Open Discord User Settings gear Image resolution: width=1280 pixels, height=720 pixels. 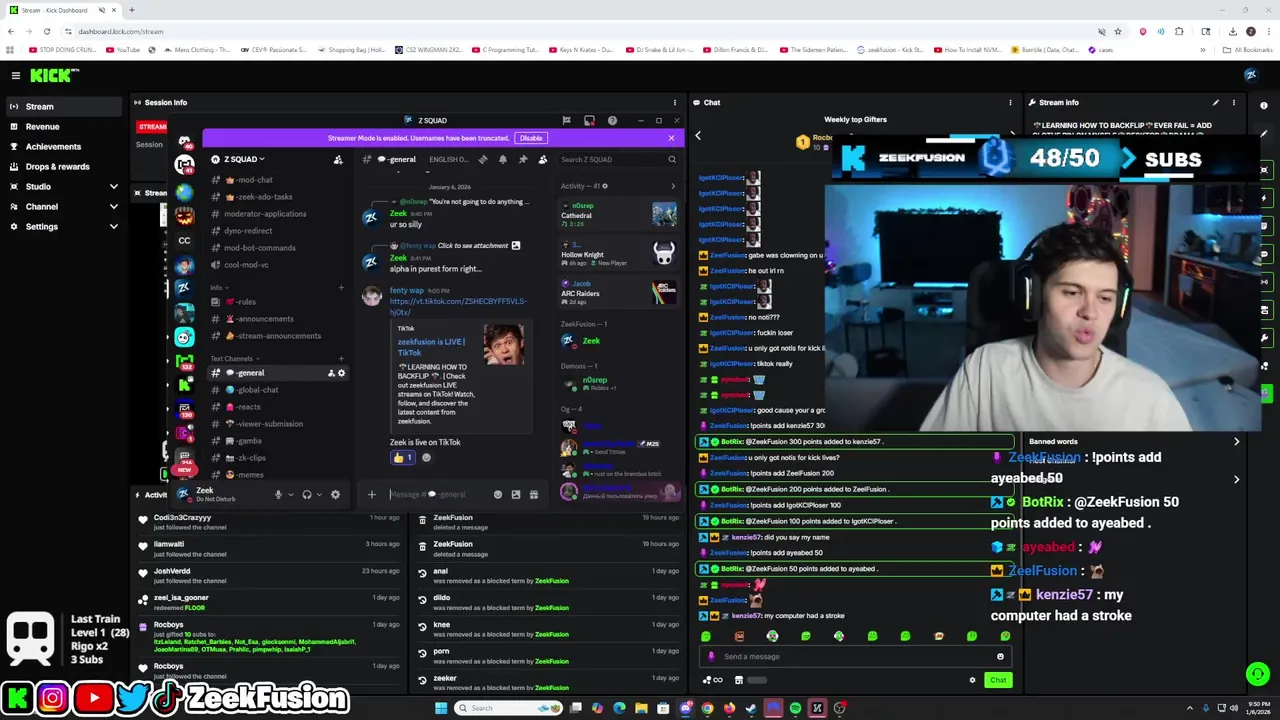pos(335,494)
